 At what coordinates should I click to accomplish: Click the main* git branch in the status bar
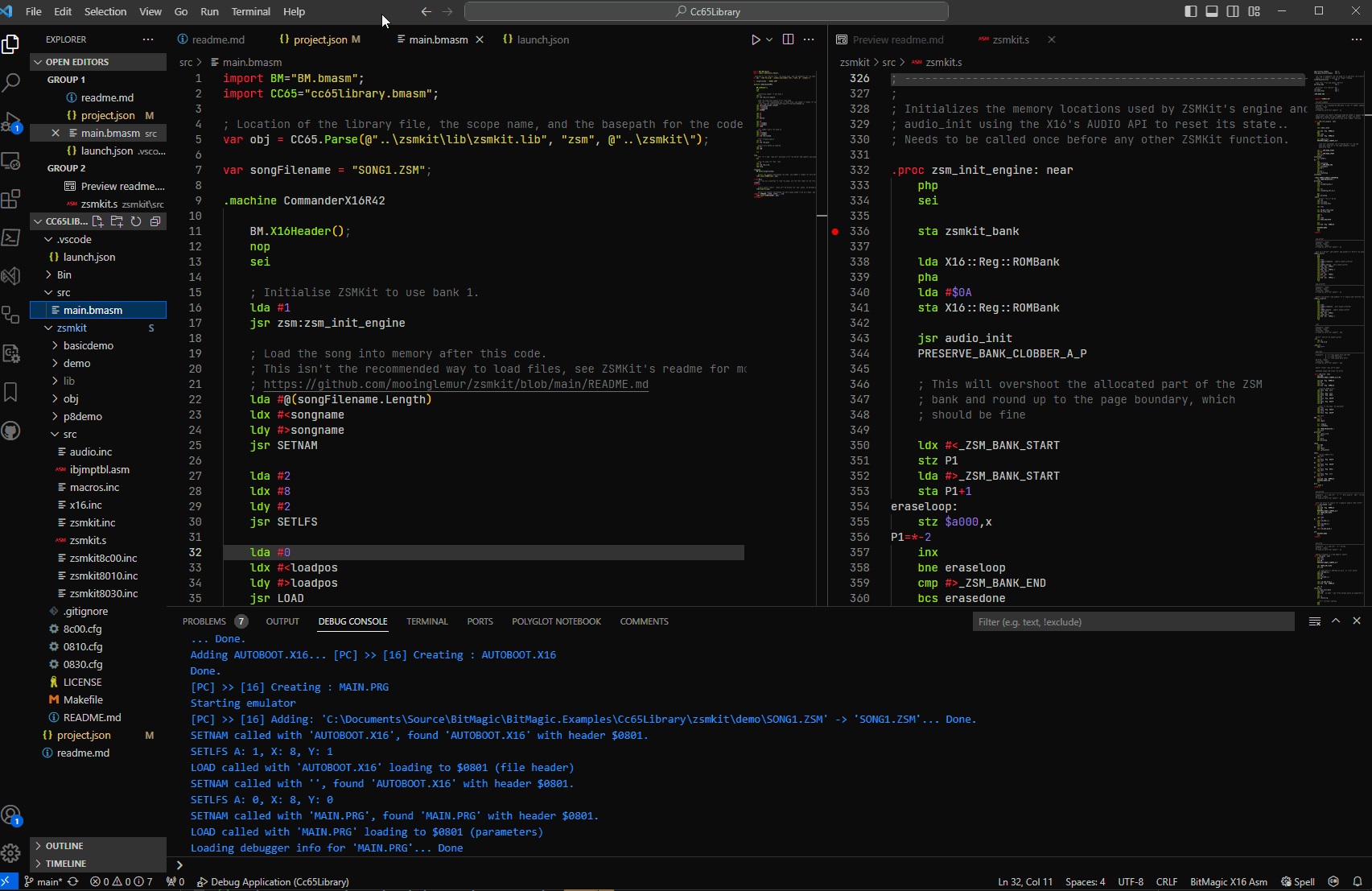pyautogui.click(x=43, y=881)
